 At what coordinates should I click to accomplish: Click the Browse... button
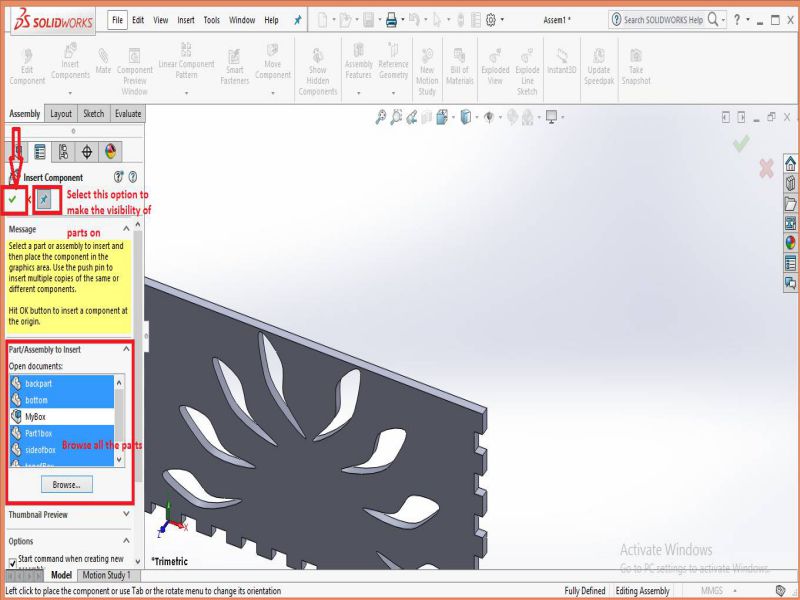click(x=67, y=485)
